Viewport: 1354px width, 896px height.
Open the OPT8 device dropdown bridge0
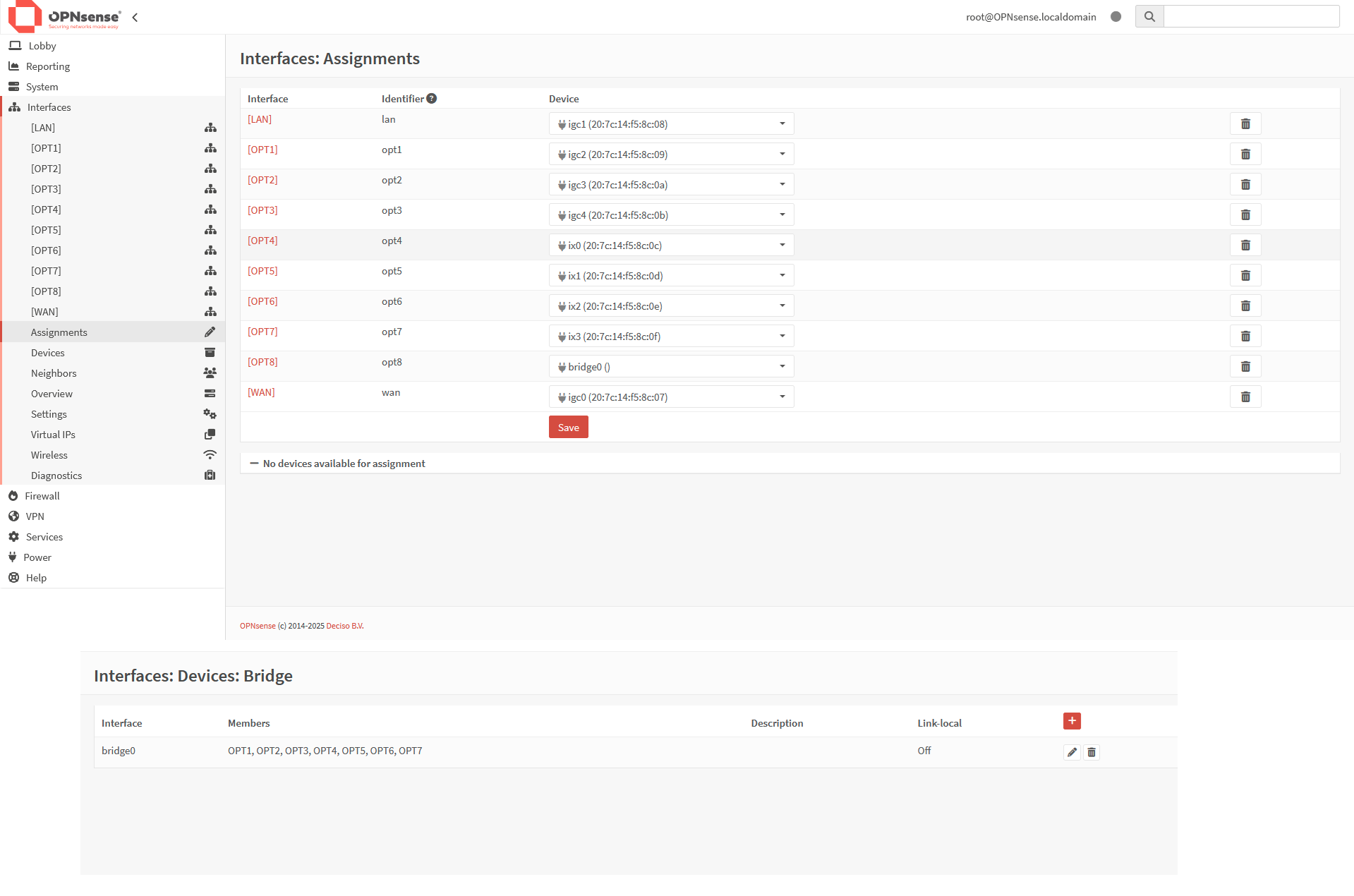point(671,367)
